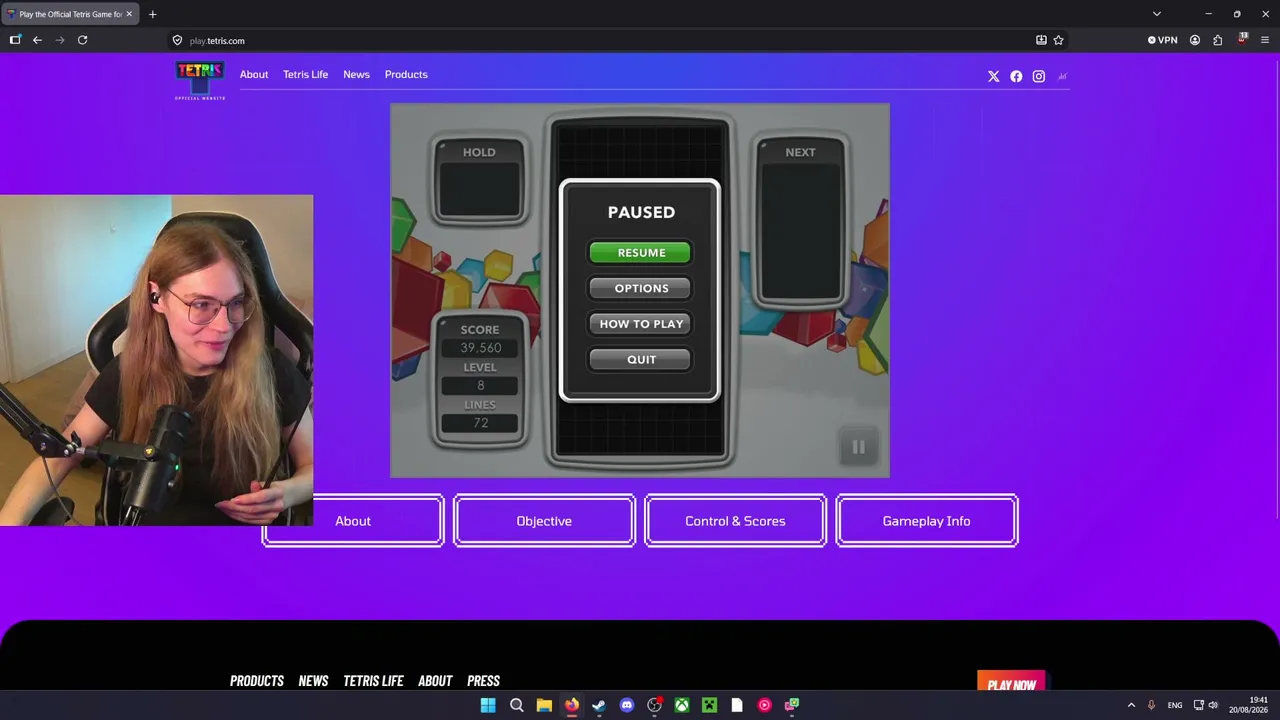The image size is (1280, 720).
Task: Open PRODUCTS link in the footer
Action: (x=257, y=681)
